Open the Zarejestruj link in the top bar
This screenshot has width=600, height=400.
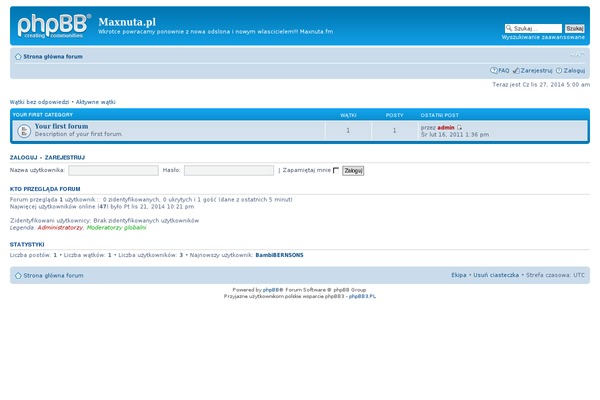(x=536, y=70)
